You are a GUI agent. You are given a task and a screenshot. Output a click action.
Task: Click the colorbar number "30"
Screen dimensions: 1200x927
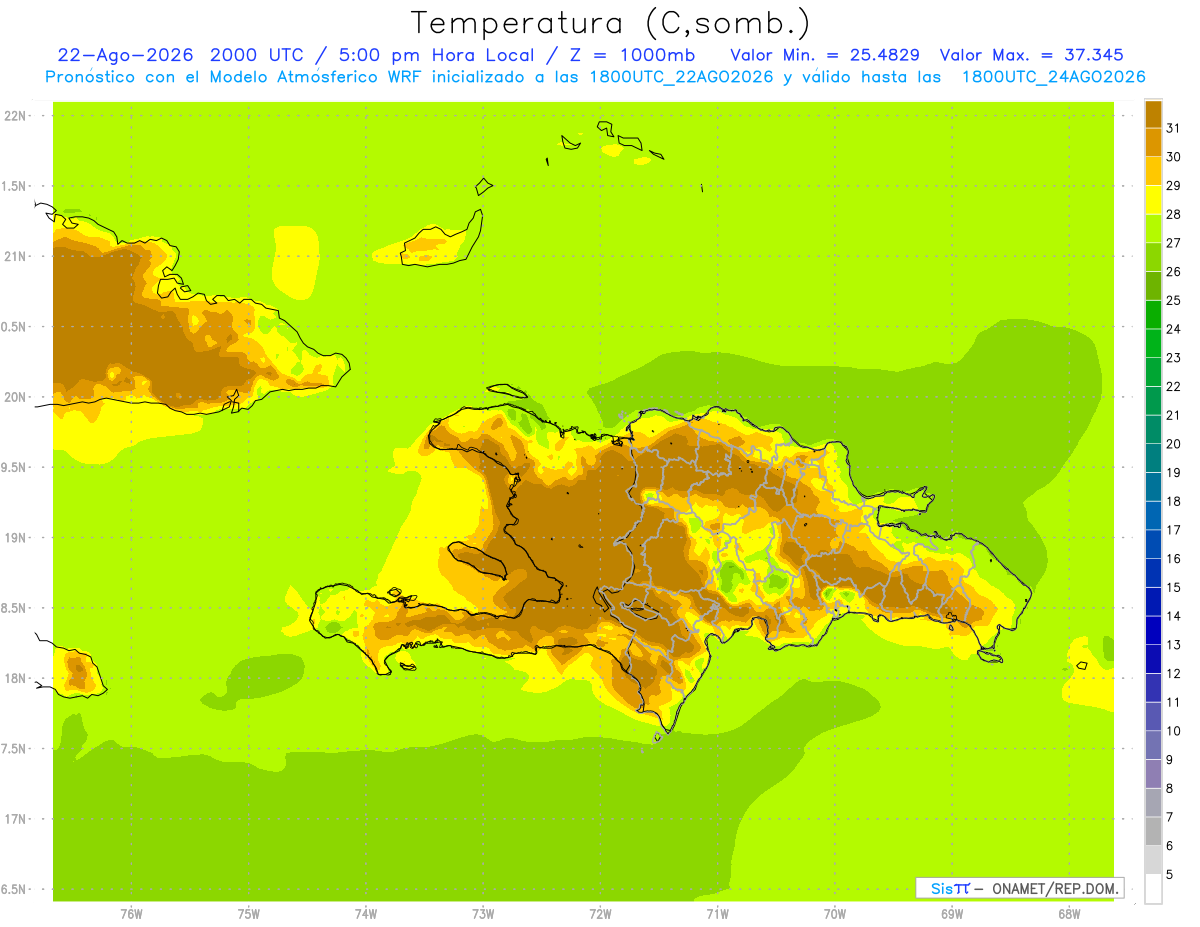[x=1174, y=157]
